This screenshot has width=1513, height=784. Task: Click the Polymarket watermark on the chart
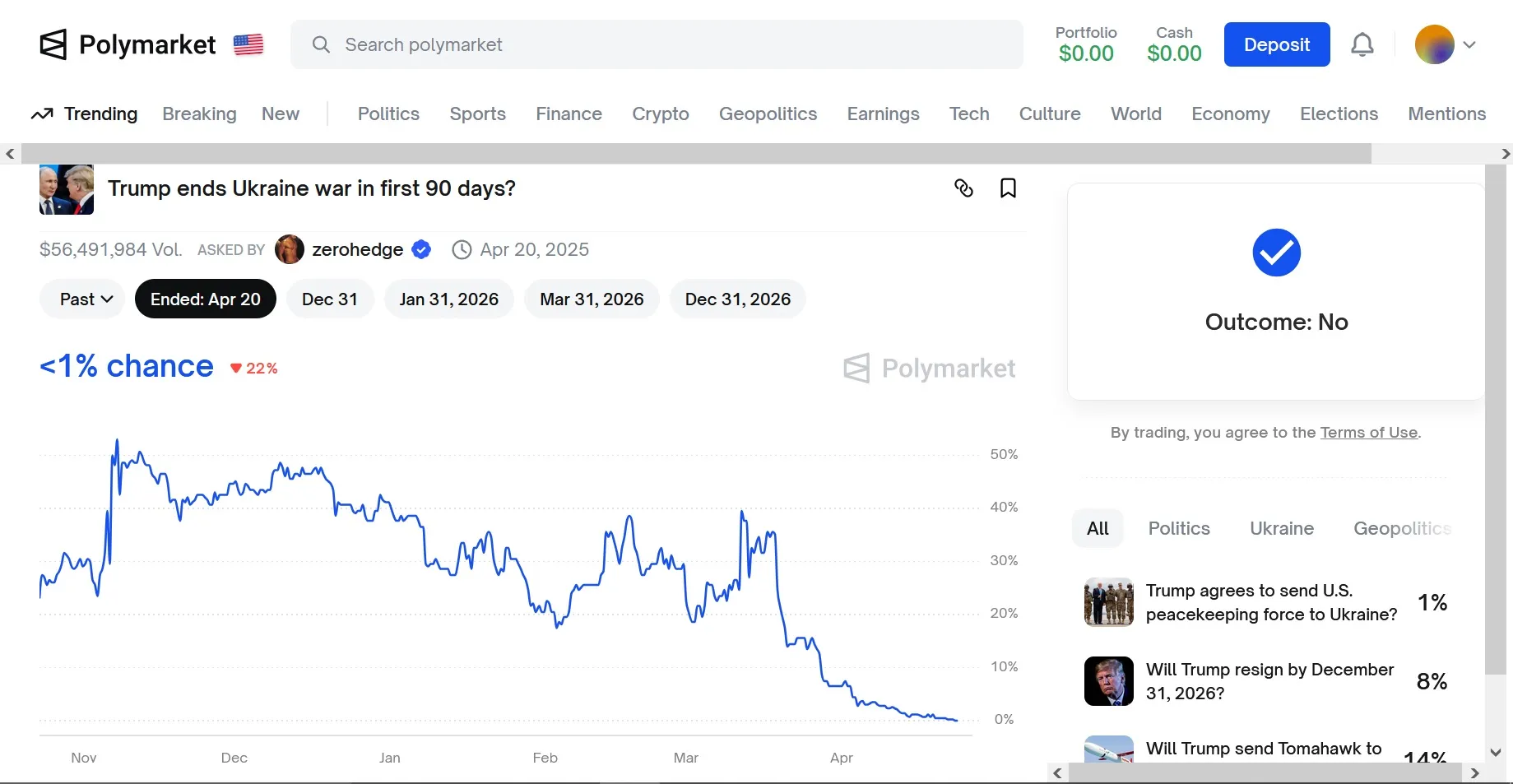[929, 368]
